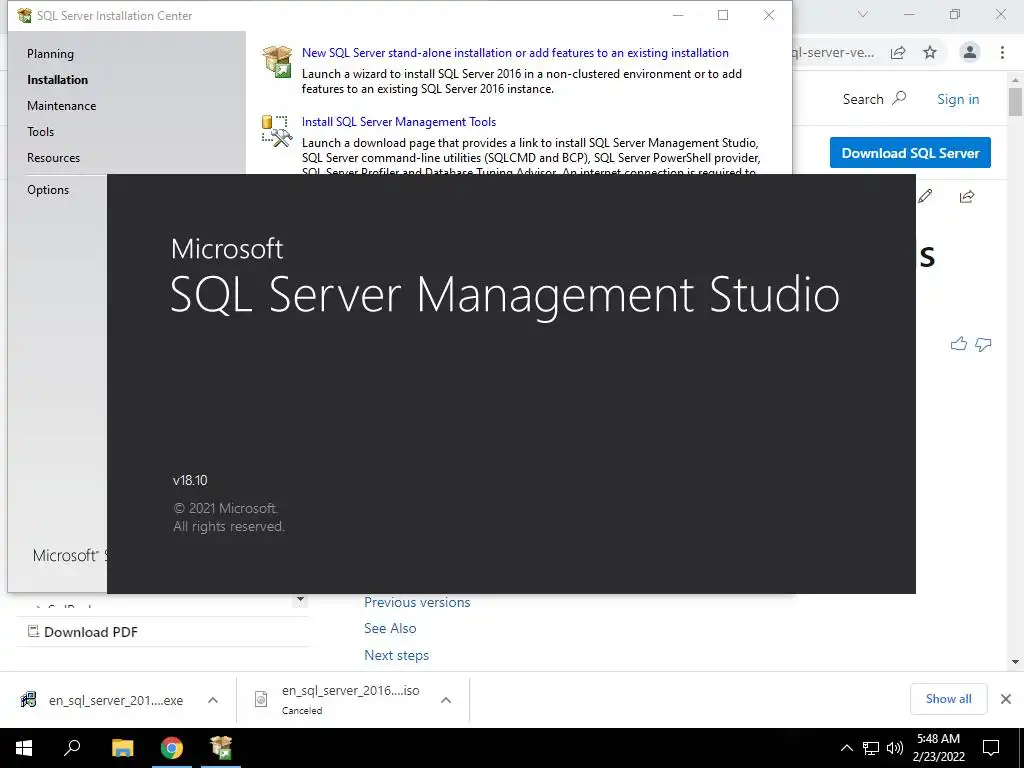Open Previous versions link
The image size is (1024, 768).
[417, 602]
